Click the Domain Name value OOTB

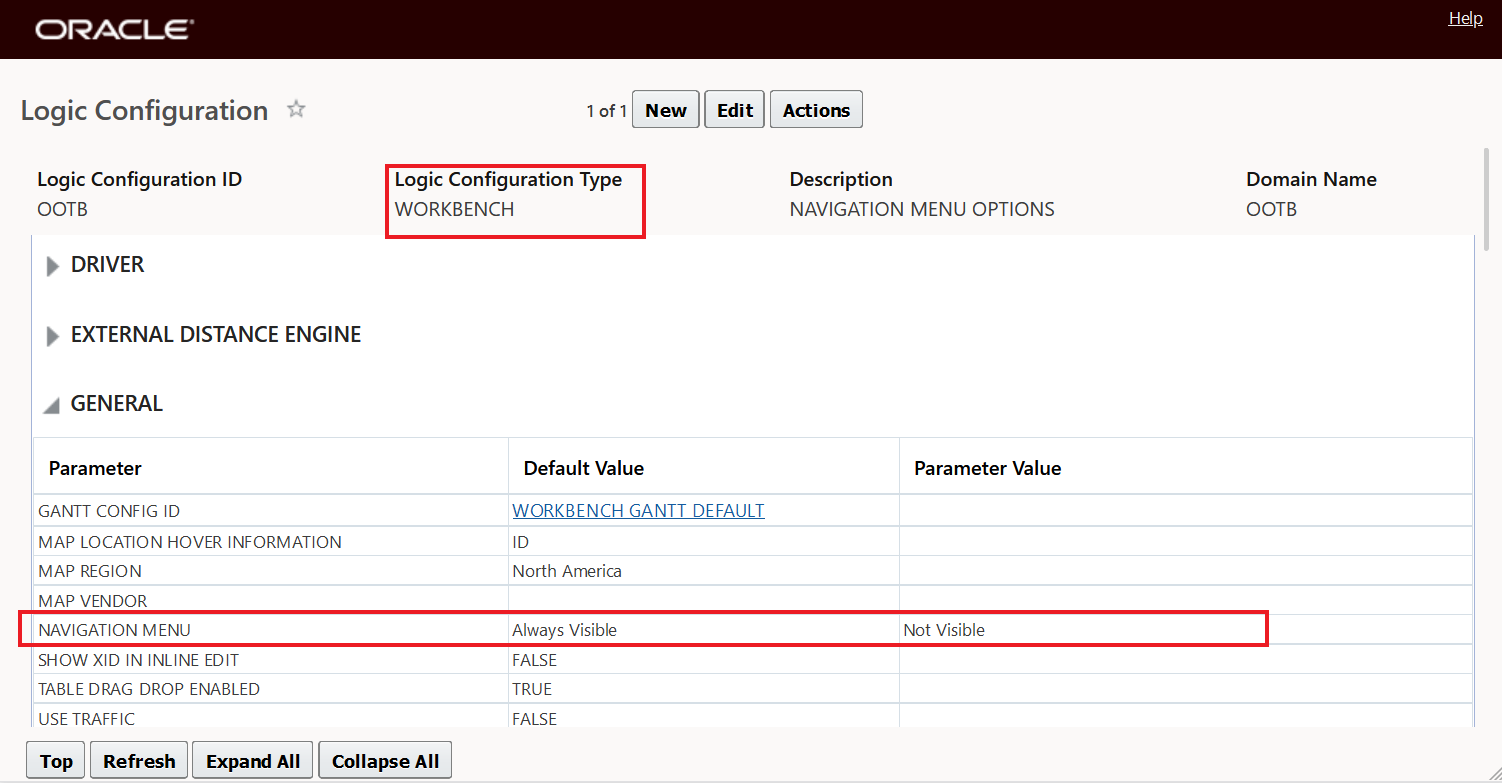[x=1271, y=209]
